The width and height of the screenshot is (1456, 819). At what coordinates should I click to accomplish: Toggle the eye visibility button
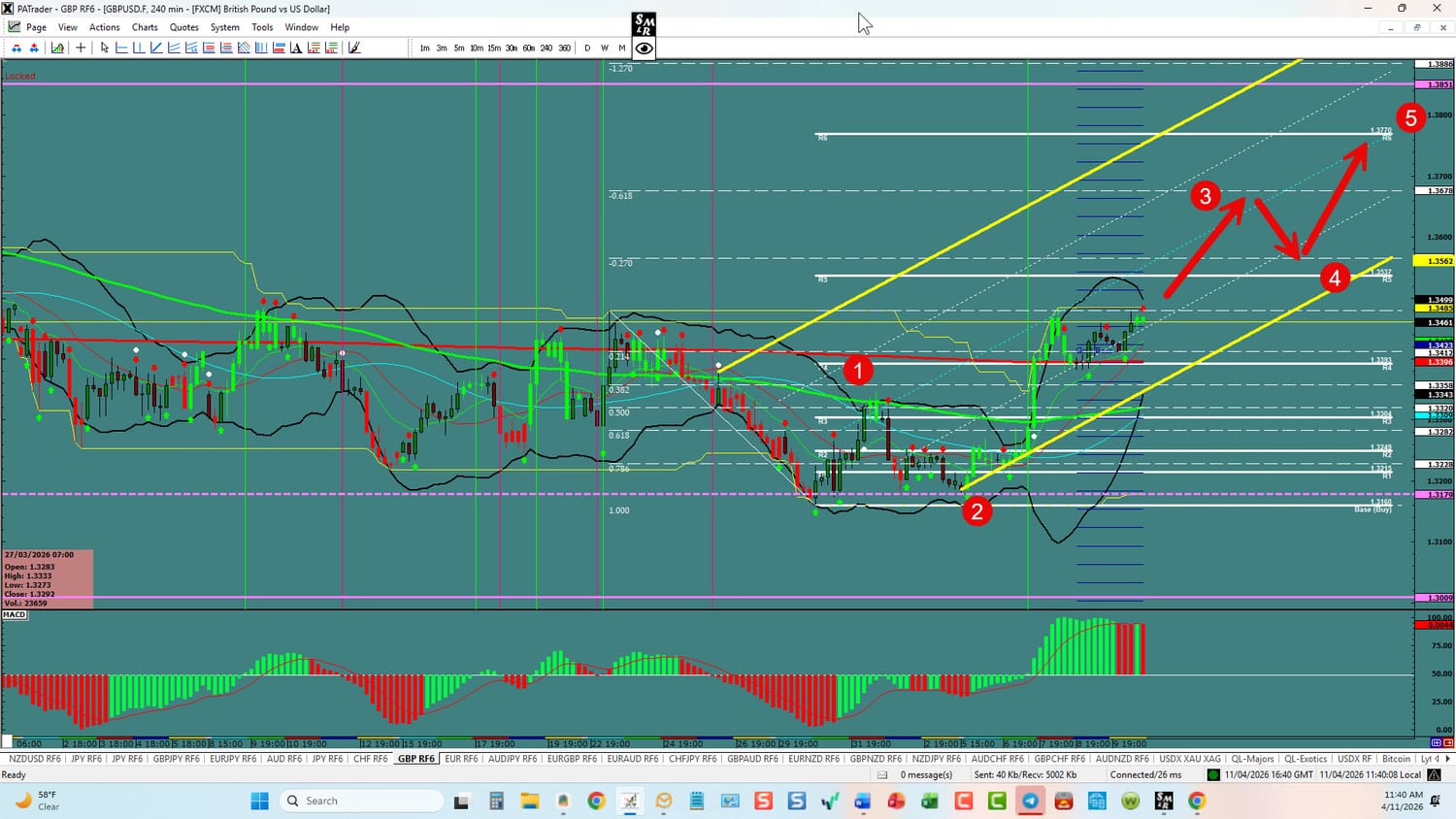point(644,49)
